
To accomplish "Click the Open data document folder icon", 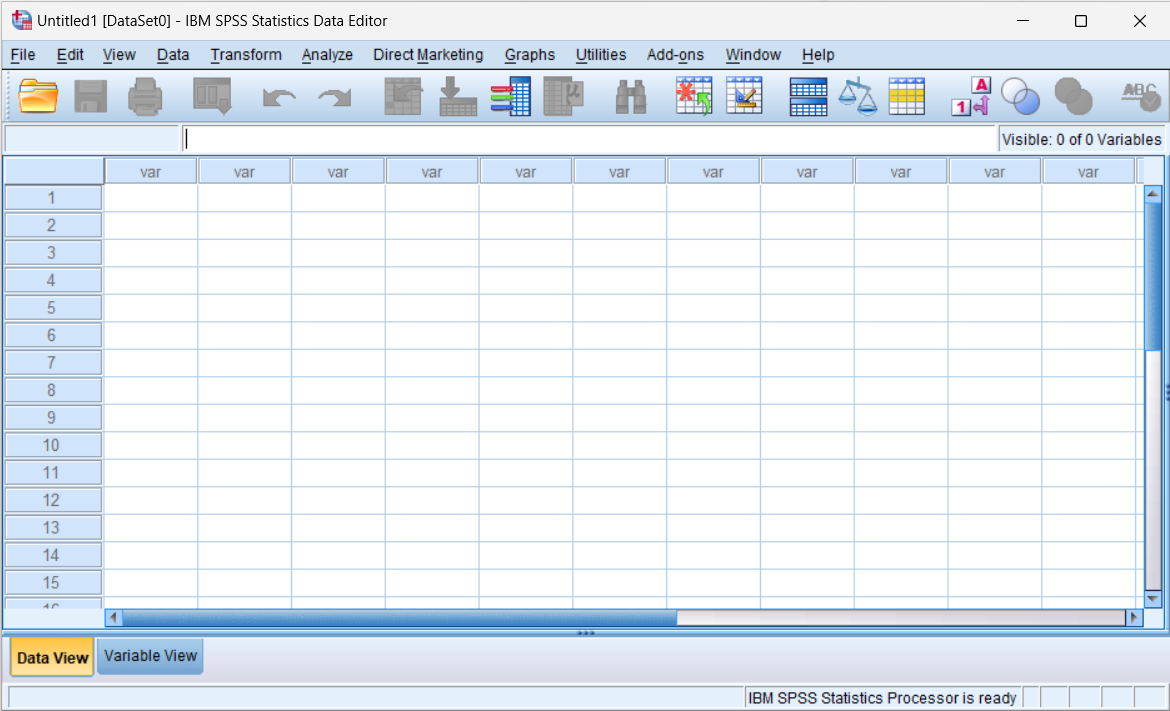I will pos(39,96).
